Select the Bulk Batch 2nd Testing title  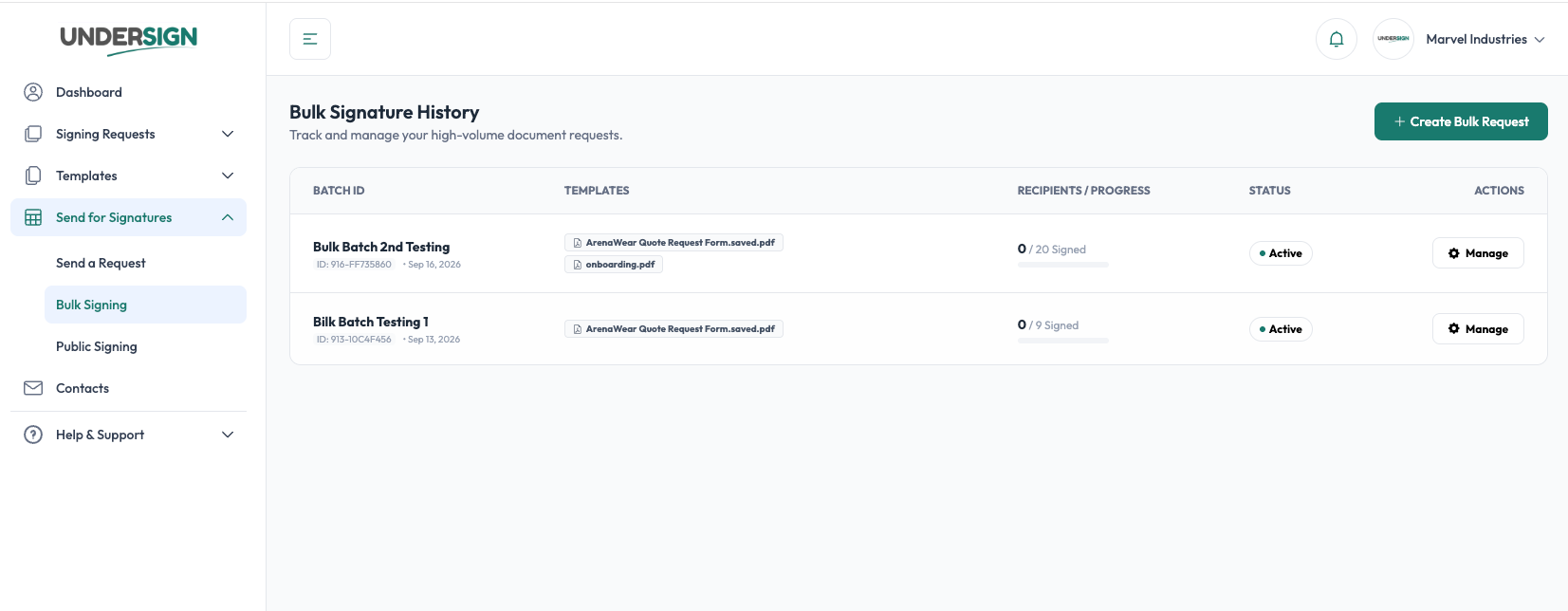381,247
